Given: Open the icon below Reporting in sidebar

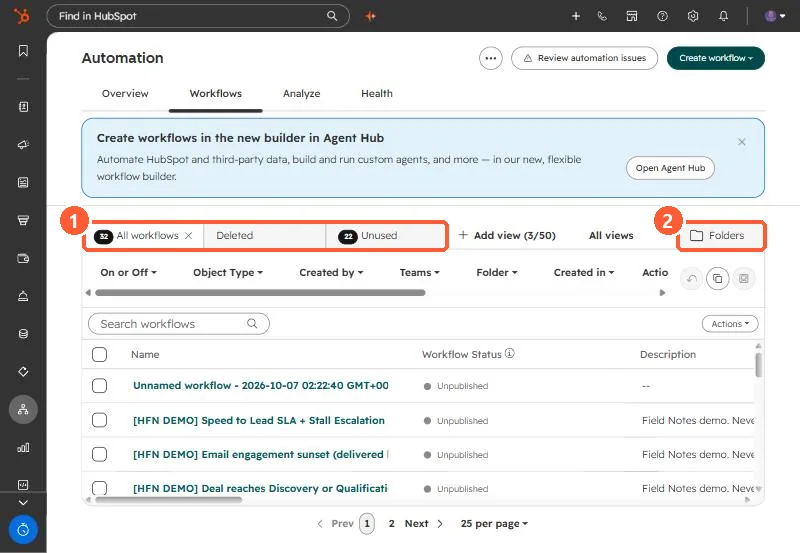Looking at the screenshot, I should click(x=23, y=485).
